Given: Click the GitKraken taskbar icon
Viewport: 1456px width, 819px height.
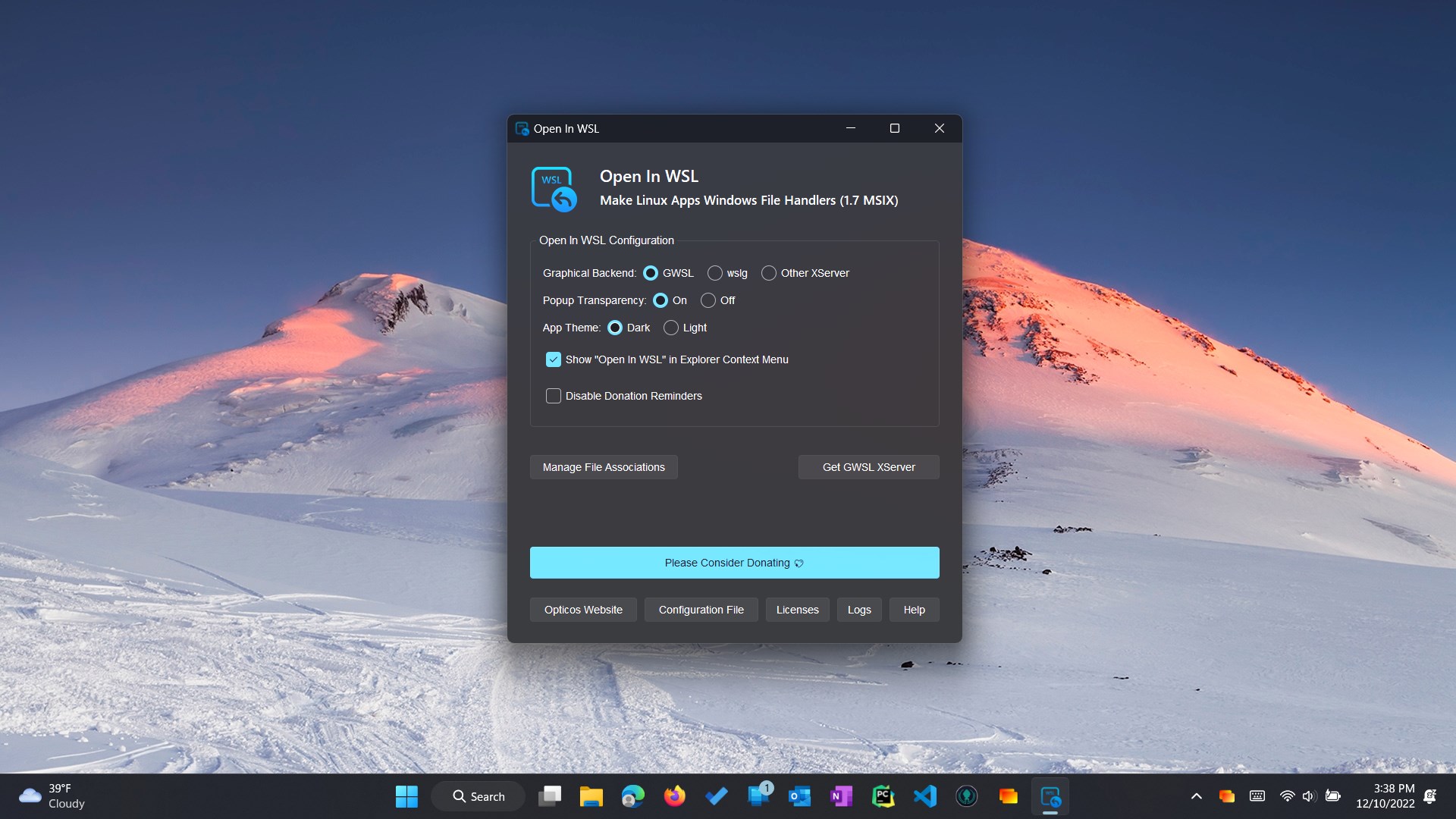Looking at the screenshot, I should pyautogui.click(x=966, y=796).
